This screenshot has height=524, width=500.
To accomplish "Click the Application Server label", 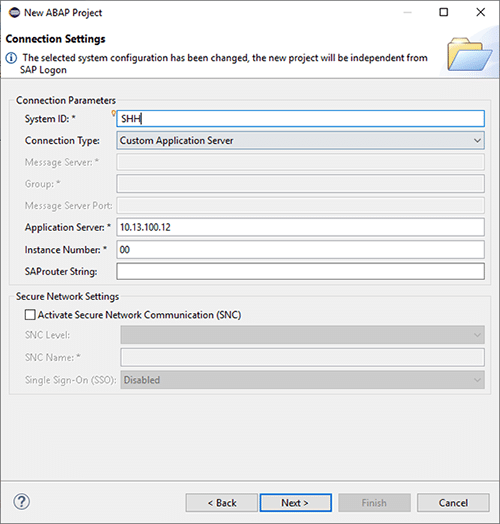I will pyautogui.click(x=68, y=228).
